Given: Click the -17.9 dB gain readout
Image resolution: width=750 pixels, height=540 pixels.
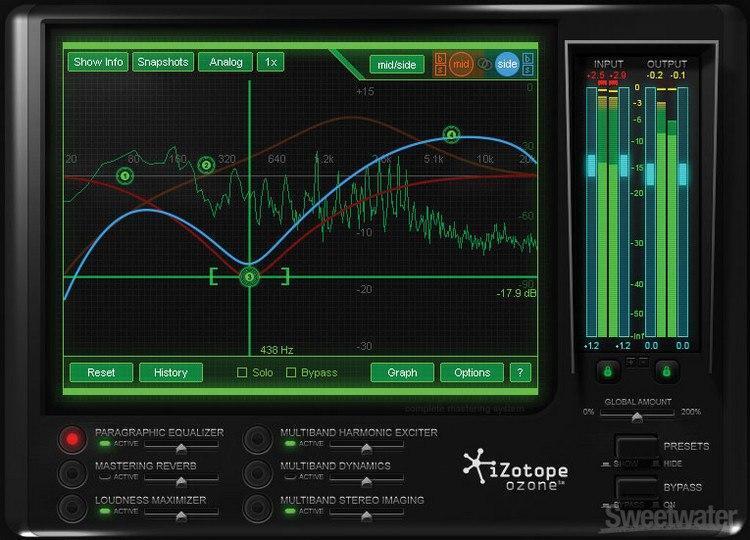Looking at the screenshot, I should 517,293.
